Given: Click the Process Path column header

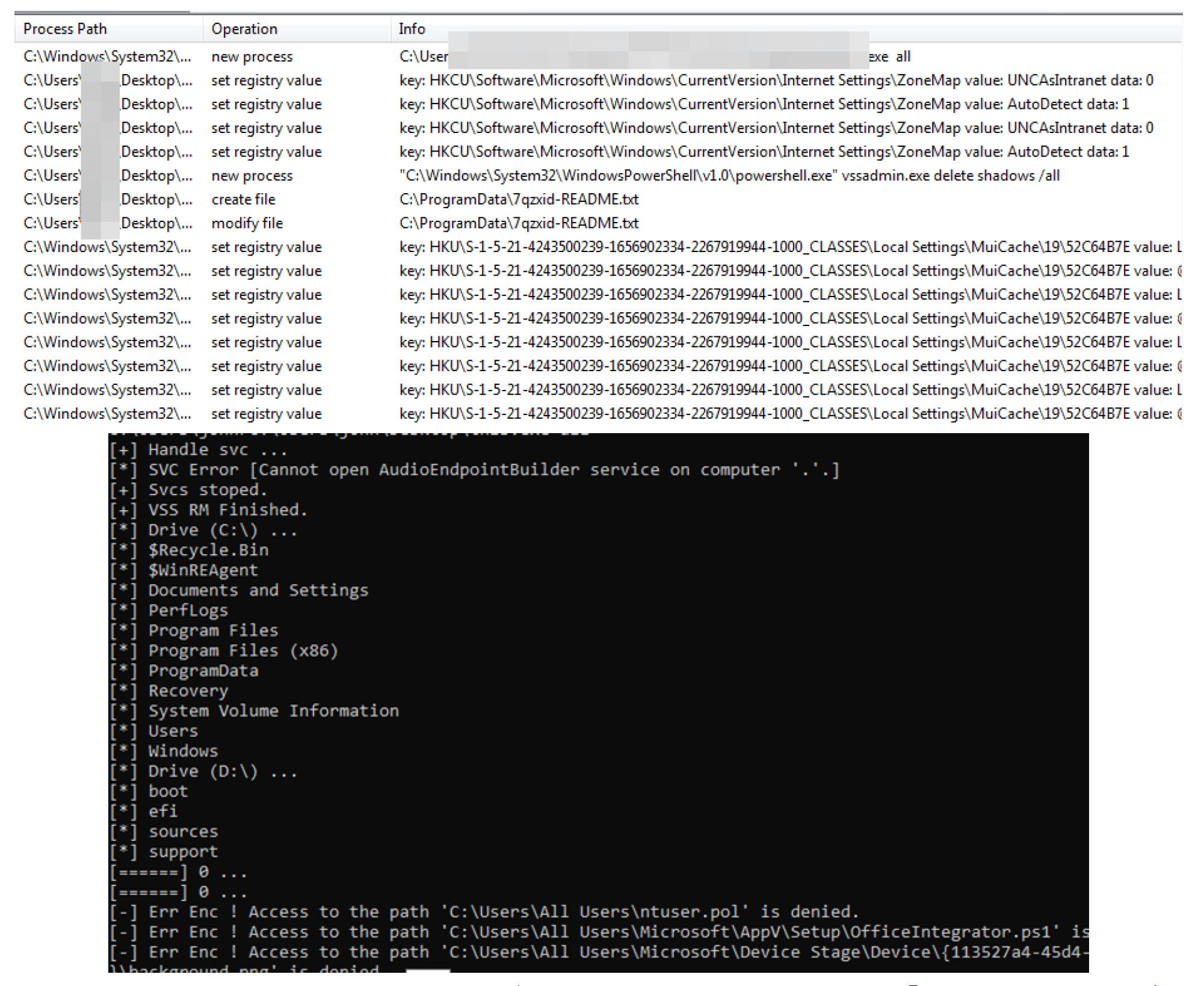Looking at the screenshot, I should (65, 29).
